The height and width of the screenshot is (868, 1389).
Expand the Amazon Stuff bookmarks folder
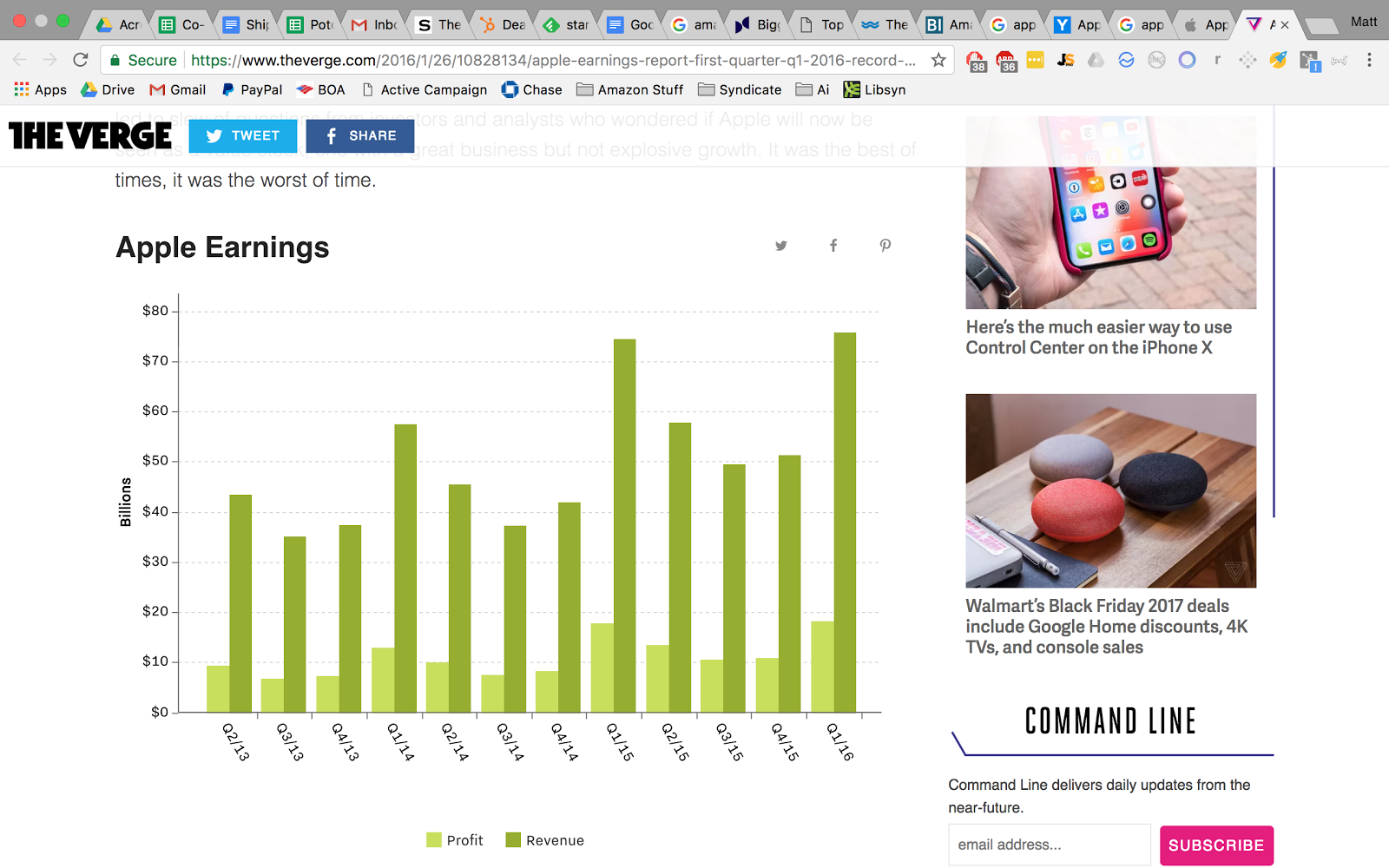tap(630, 89)
